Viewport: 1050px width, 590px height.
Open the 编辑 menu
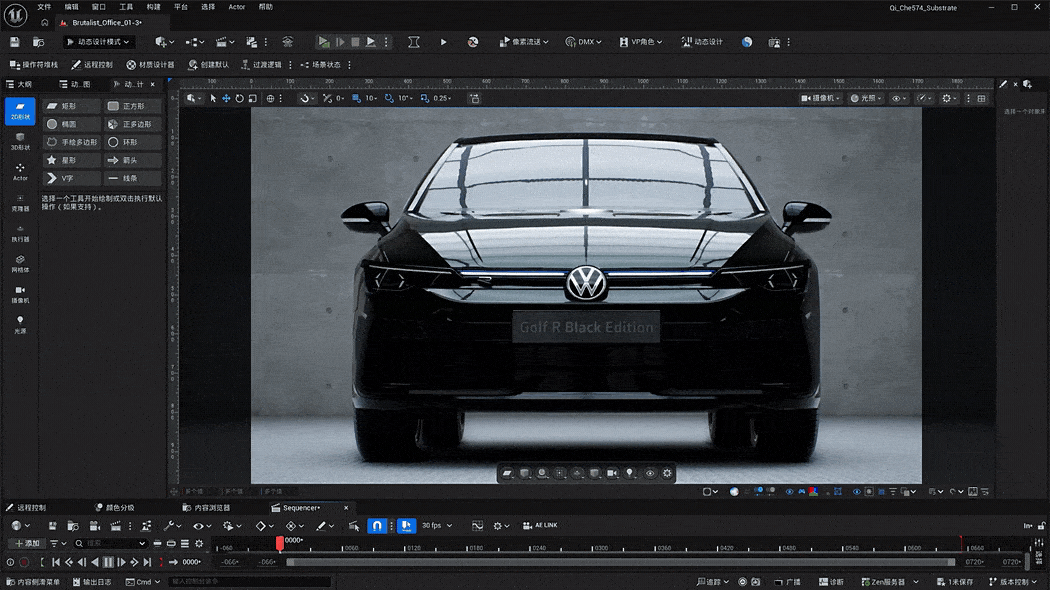point(72,7)
